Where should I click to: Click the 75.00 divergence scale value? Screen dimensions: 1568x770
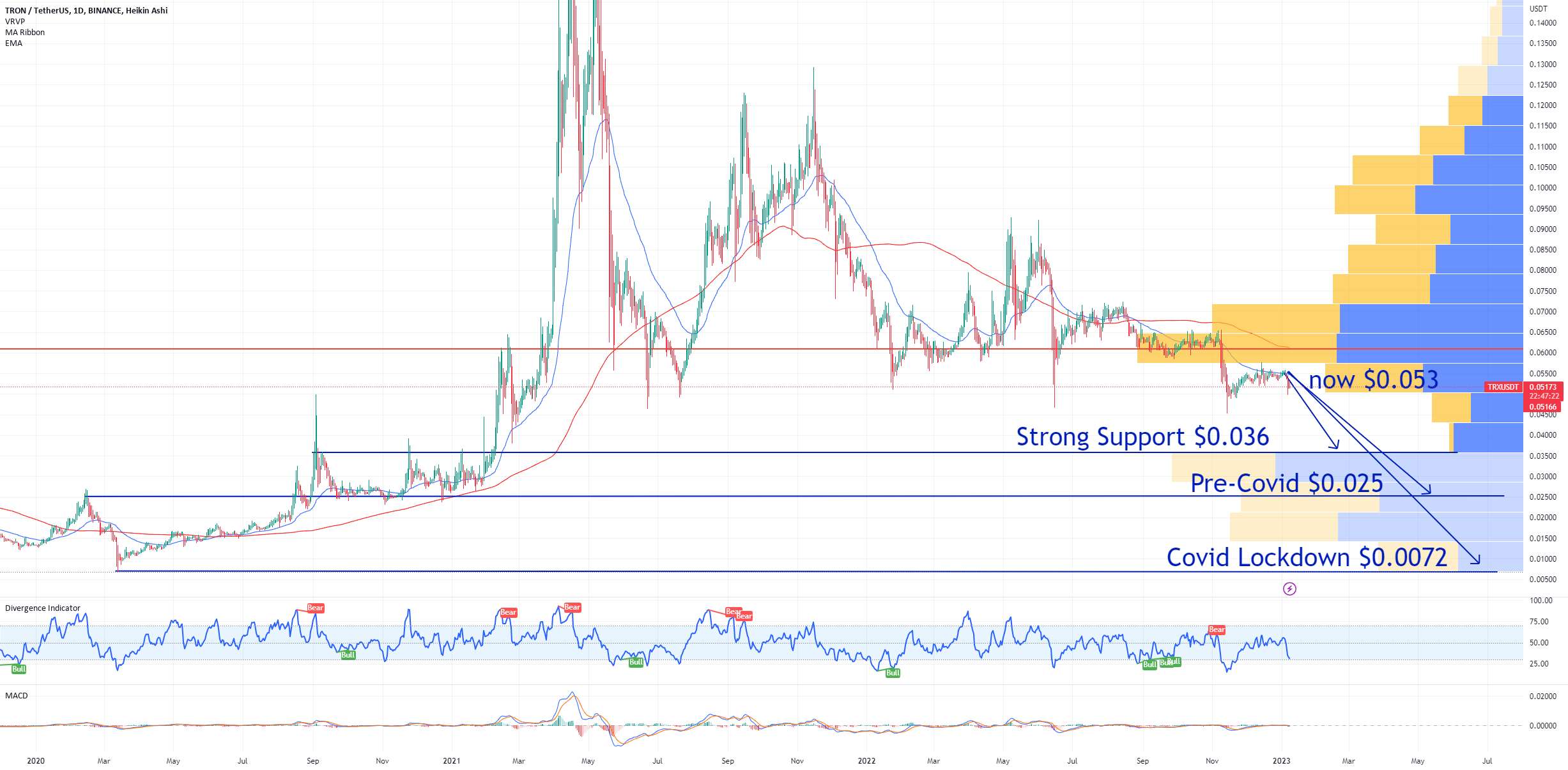click(x=1539, y=622)
